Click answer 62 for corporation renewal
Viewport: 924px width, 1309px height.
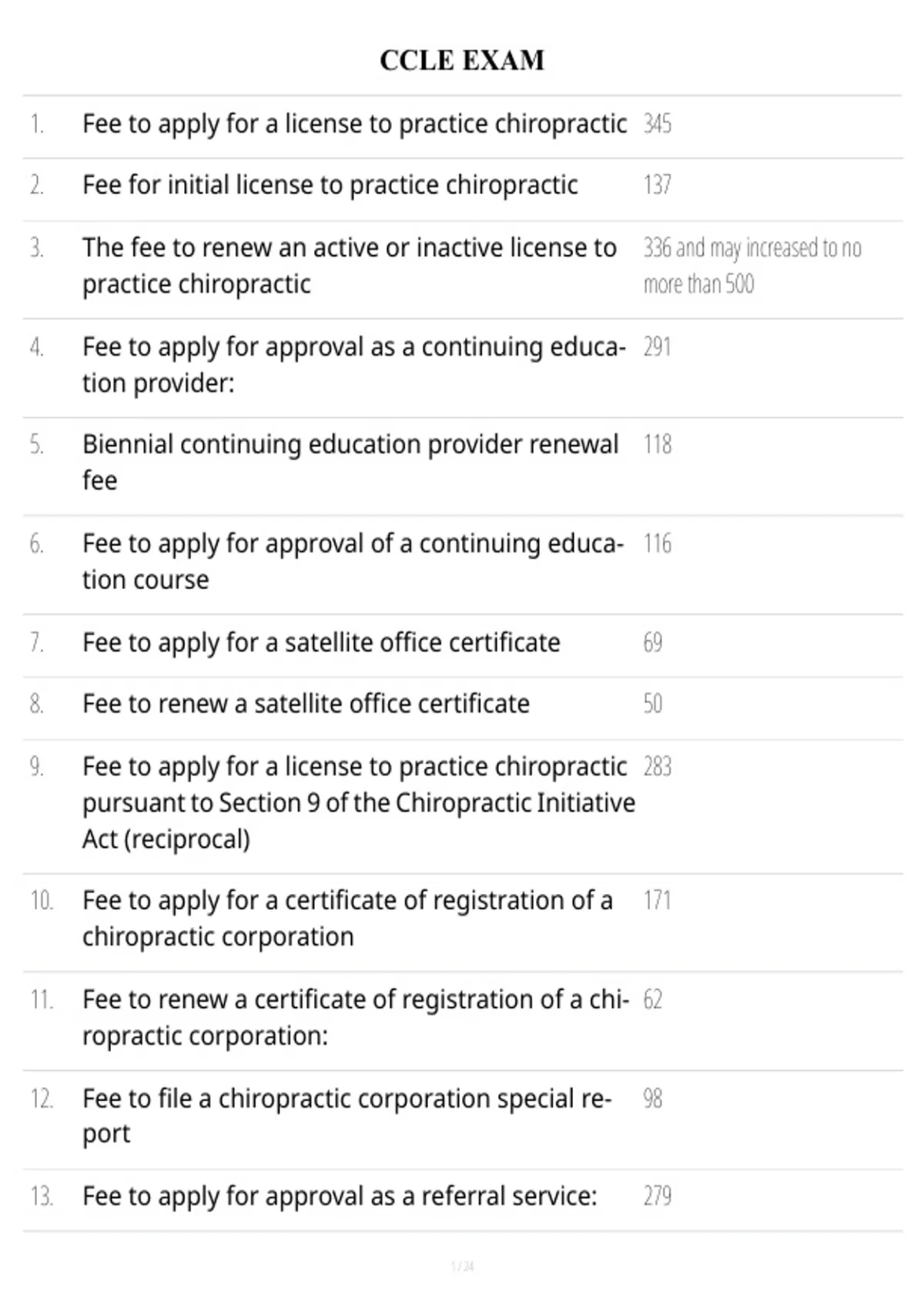(652, 999)
